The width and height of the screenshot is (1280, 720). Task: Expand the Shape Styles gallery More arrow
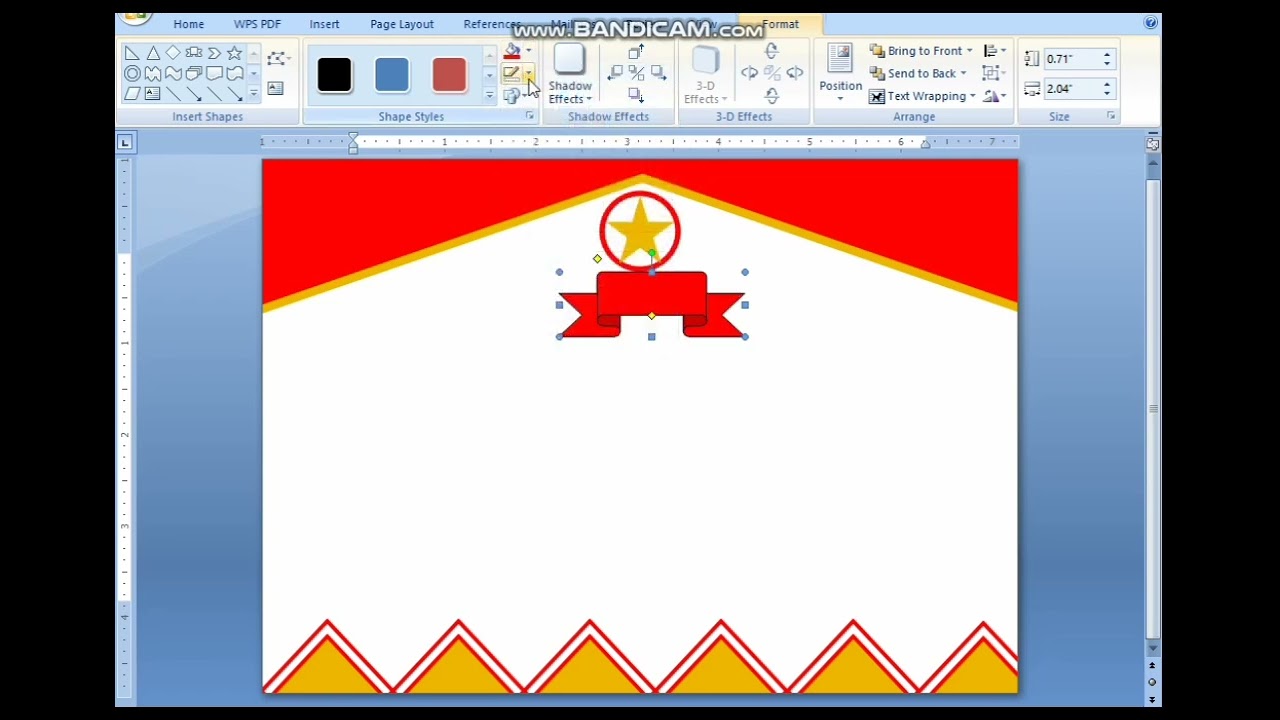[489, 95]
